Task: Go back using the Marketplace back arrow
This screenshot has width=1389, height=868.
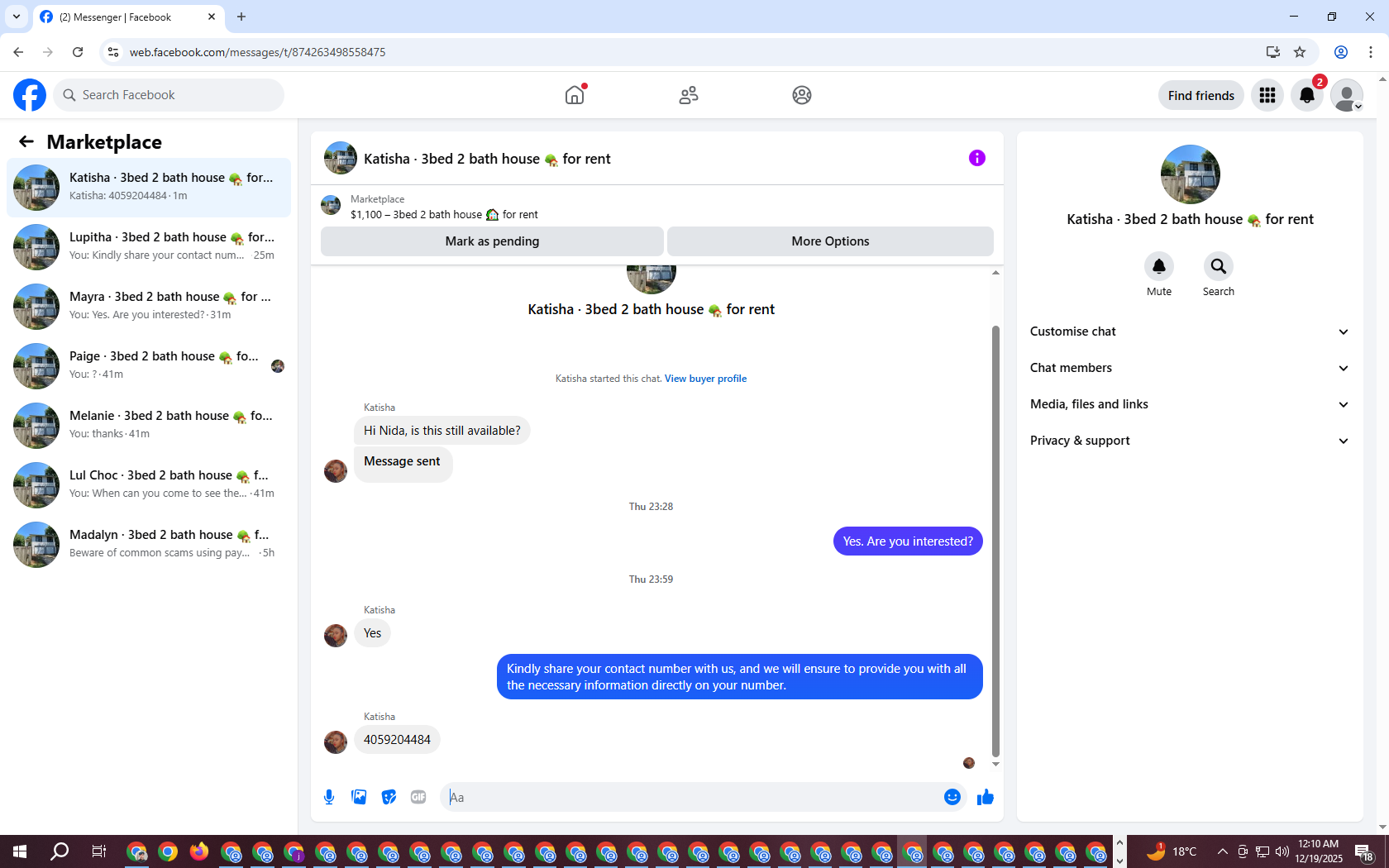Action: click(x=26, y=141)
